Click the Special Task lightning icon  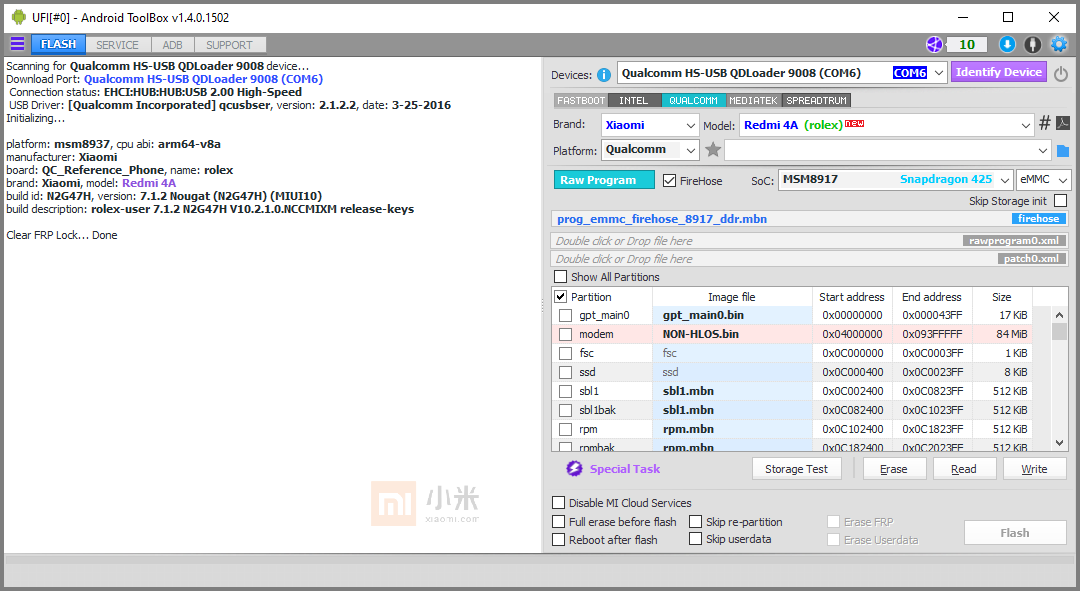tap(574, 468)
